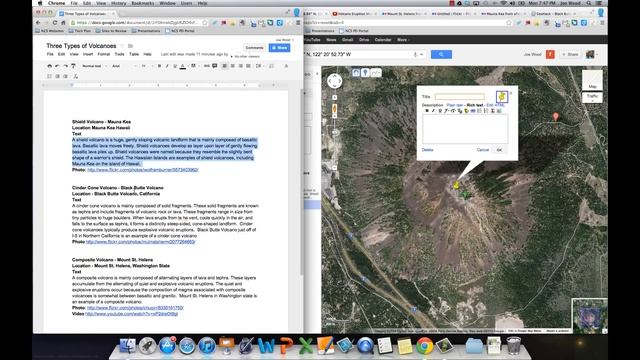Open the Docs Table menu

(x=134, y=54)
